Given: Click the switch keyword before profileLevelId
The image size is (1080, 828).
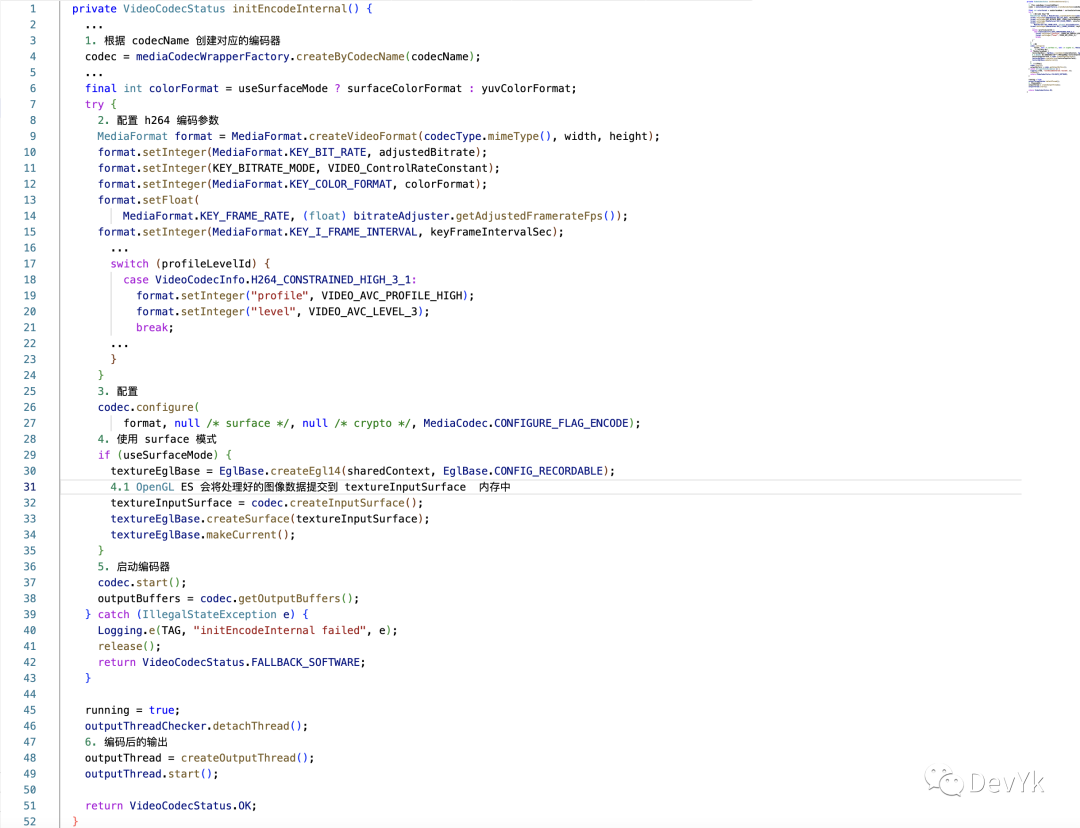Looking at the screenshot, I should 129,264.
